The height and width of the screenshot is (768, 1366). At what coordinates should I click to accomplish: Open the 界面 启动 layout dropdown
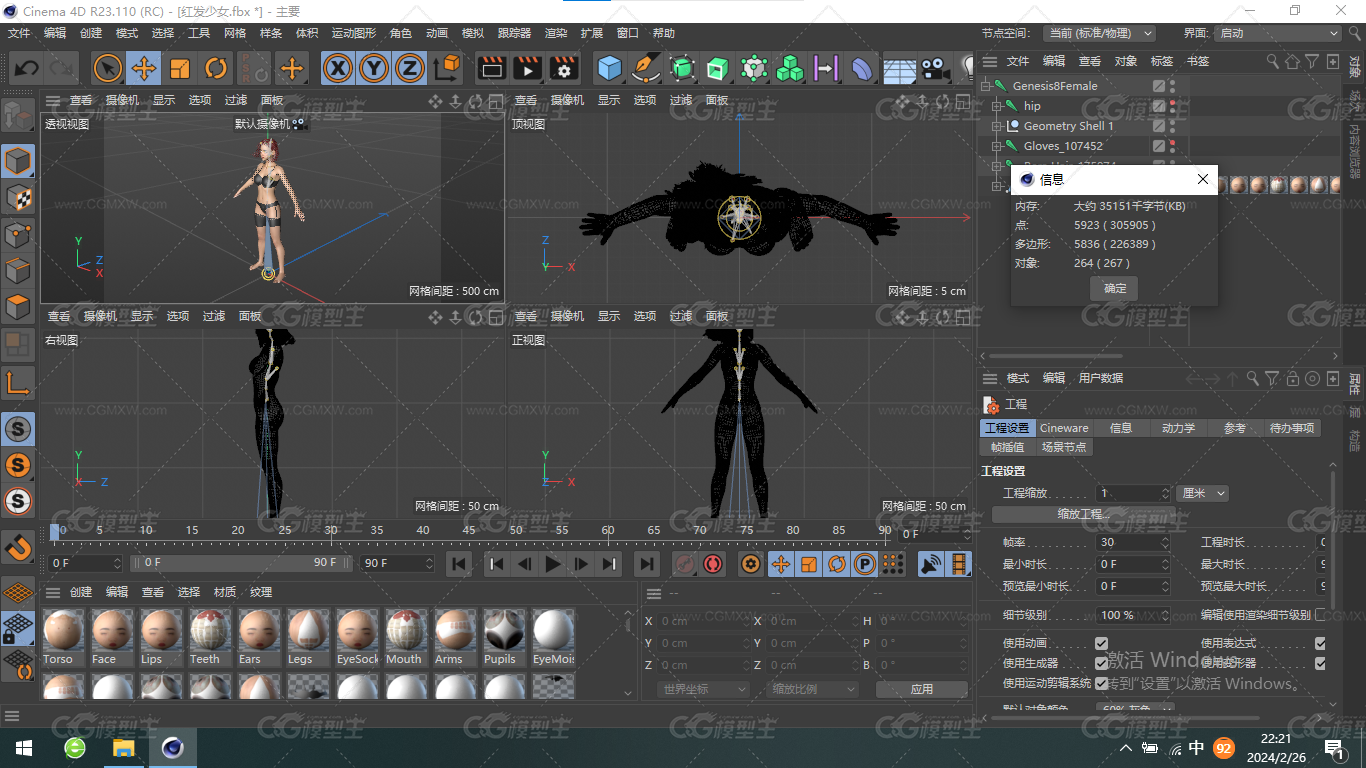1278,33
